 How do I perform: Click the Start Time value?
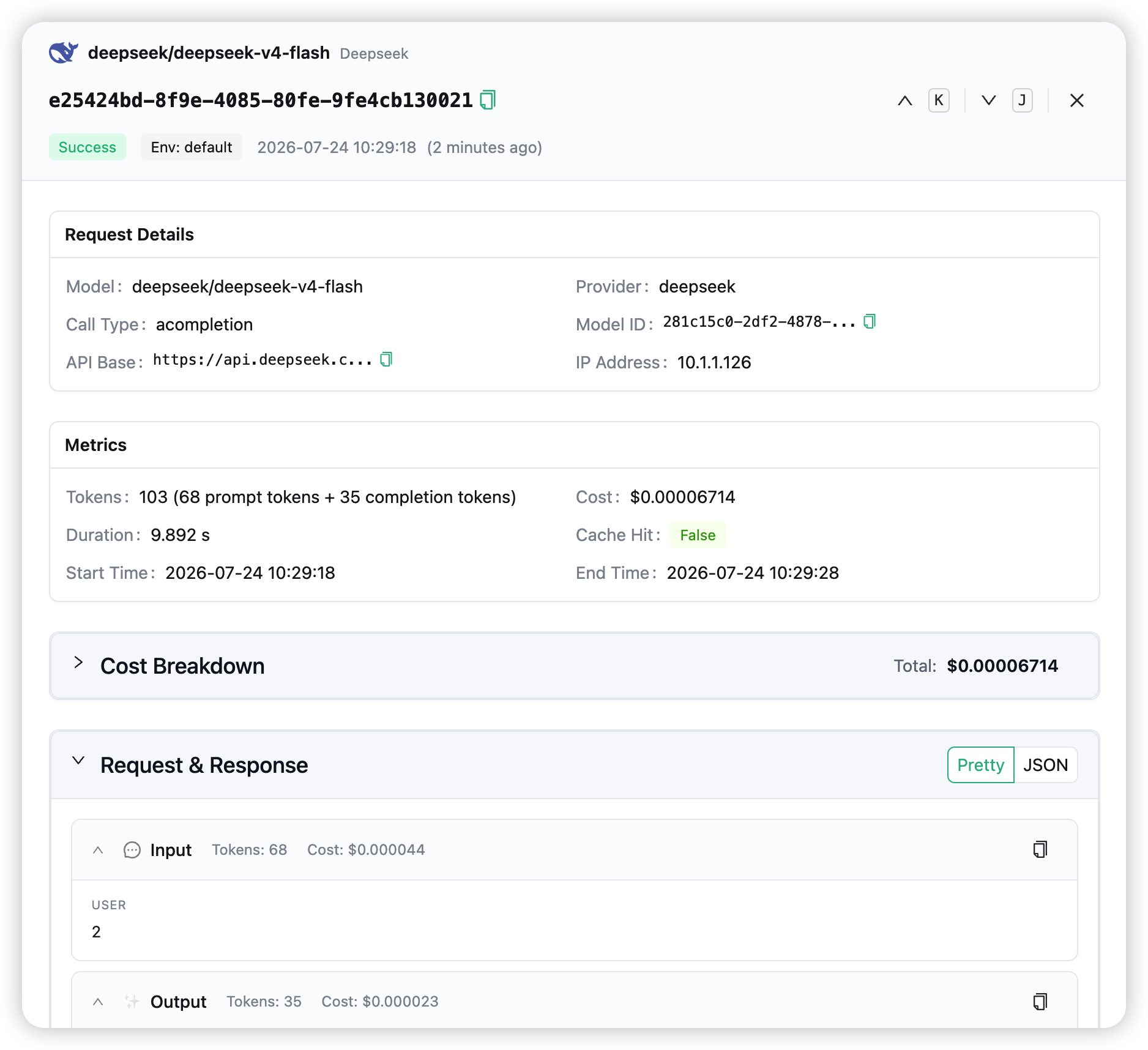(250, 573)
